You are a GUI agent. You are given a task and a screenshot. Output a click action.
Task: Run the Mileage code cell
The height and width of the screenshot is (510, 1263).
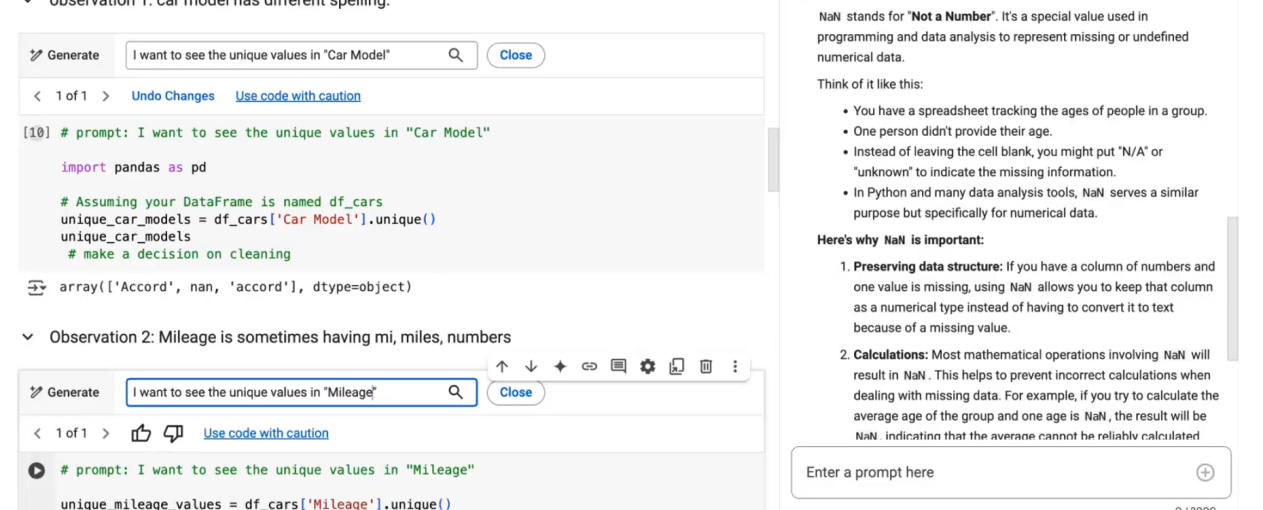click(37, 470)
